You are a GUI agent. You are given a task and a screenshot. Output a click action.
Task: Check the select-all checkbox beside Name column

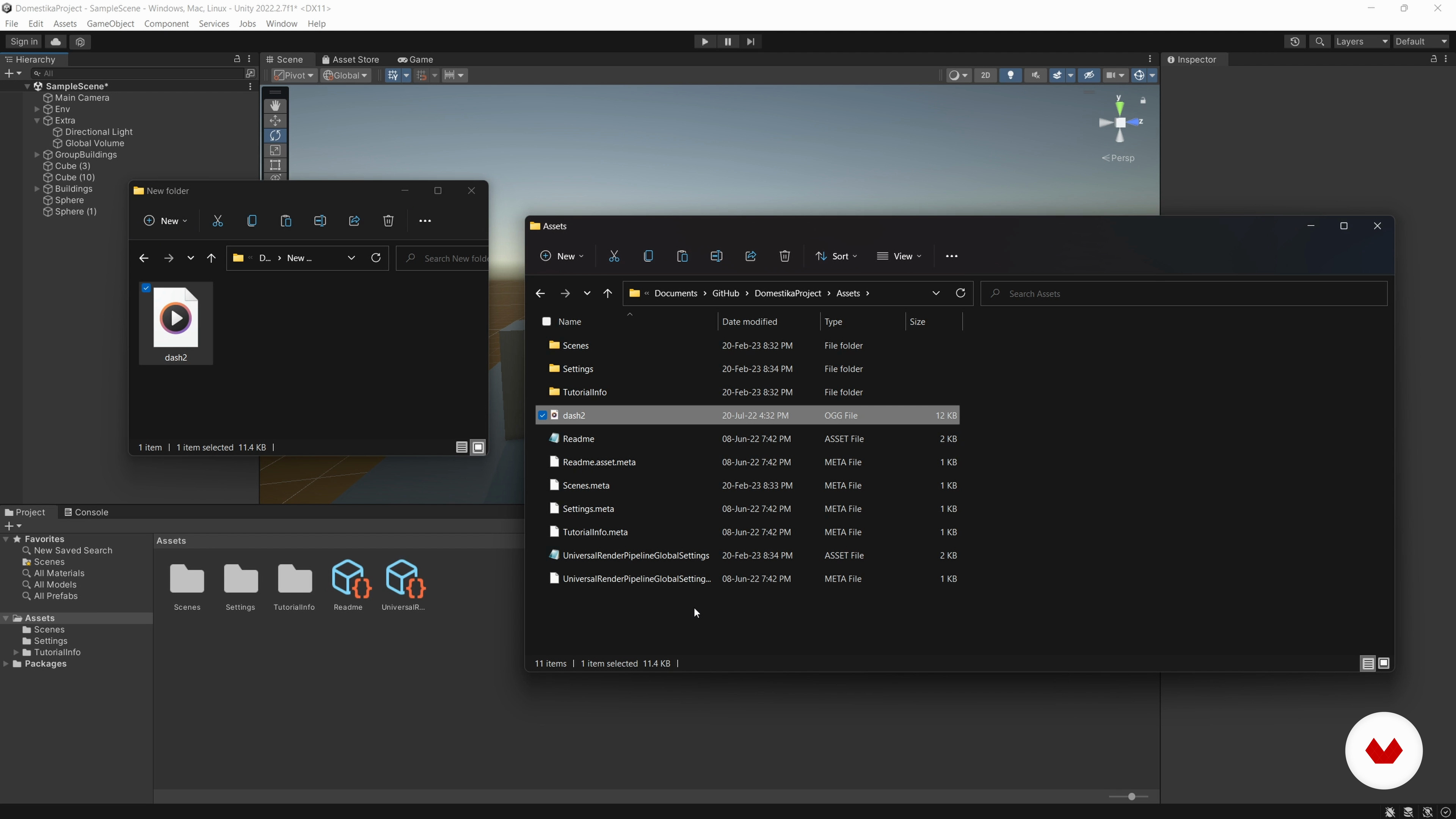[x=546, y=322]
